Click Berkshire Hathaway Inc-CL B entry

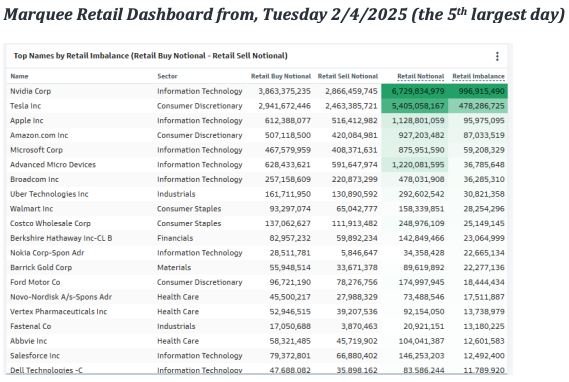(x=61, y=238)
